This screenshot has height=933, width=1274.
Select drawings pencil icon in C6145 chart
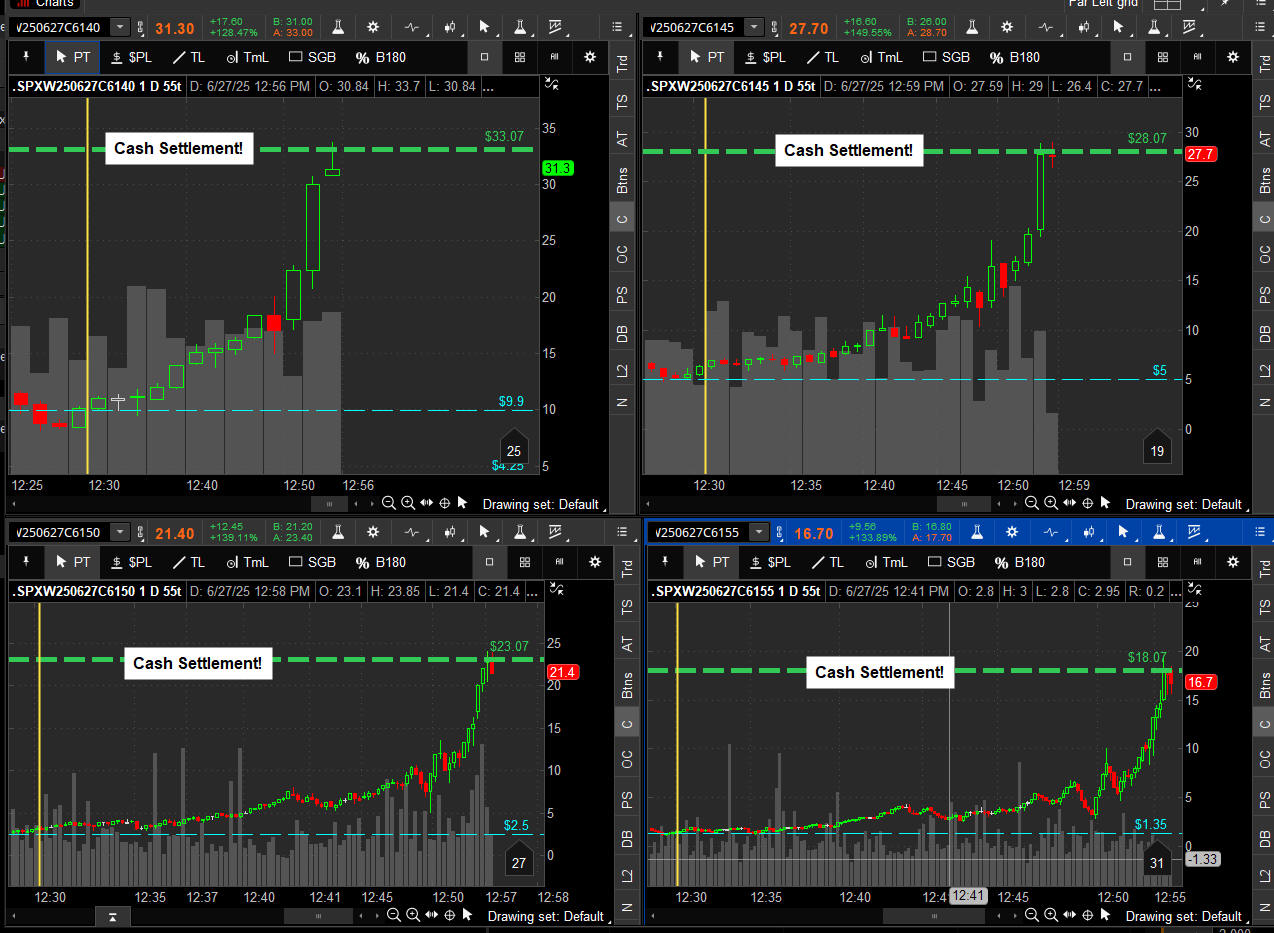click(x=1189, y=27)
